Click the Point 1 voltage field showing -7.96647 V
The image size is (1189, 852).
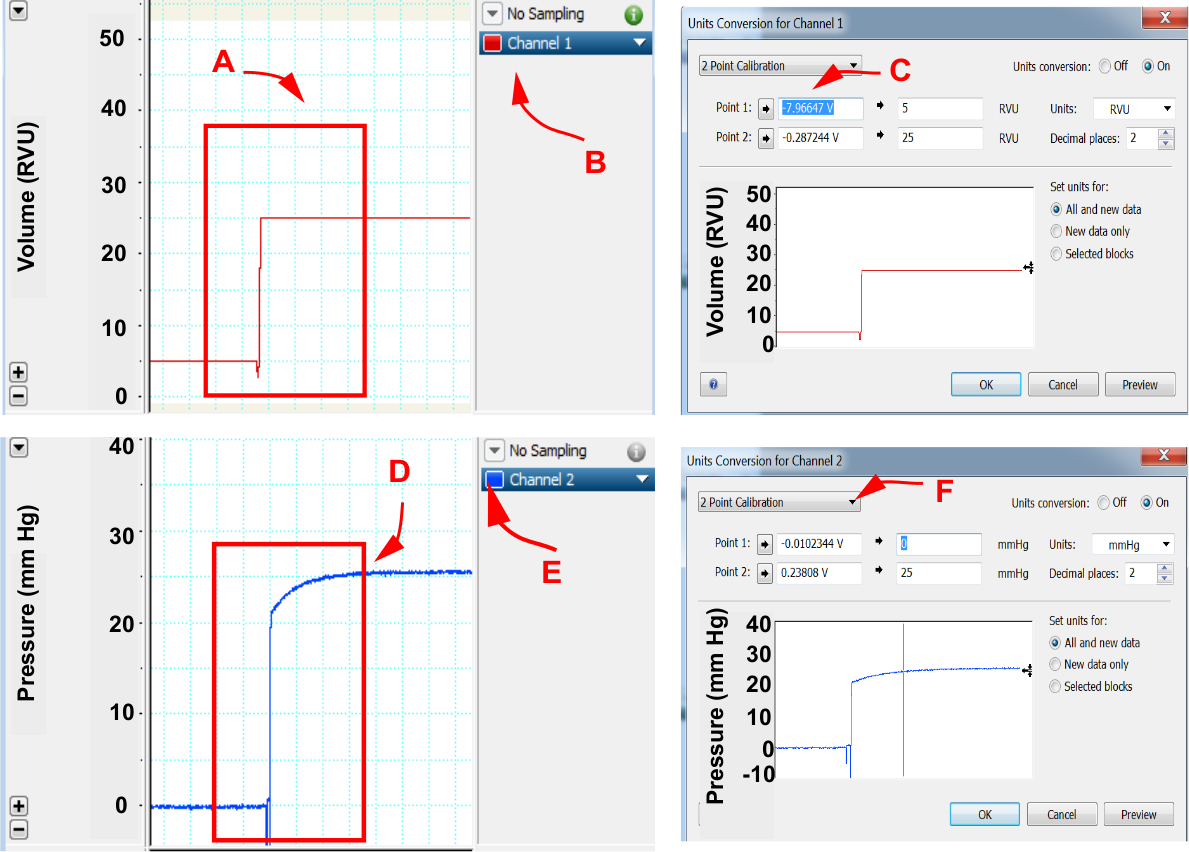[820, 108]
